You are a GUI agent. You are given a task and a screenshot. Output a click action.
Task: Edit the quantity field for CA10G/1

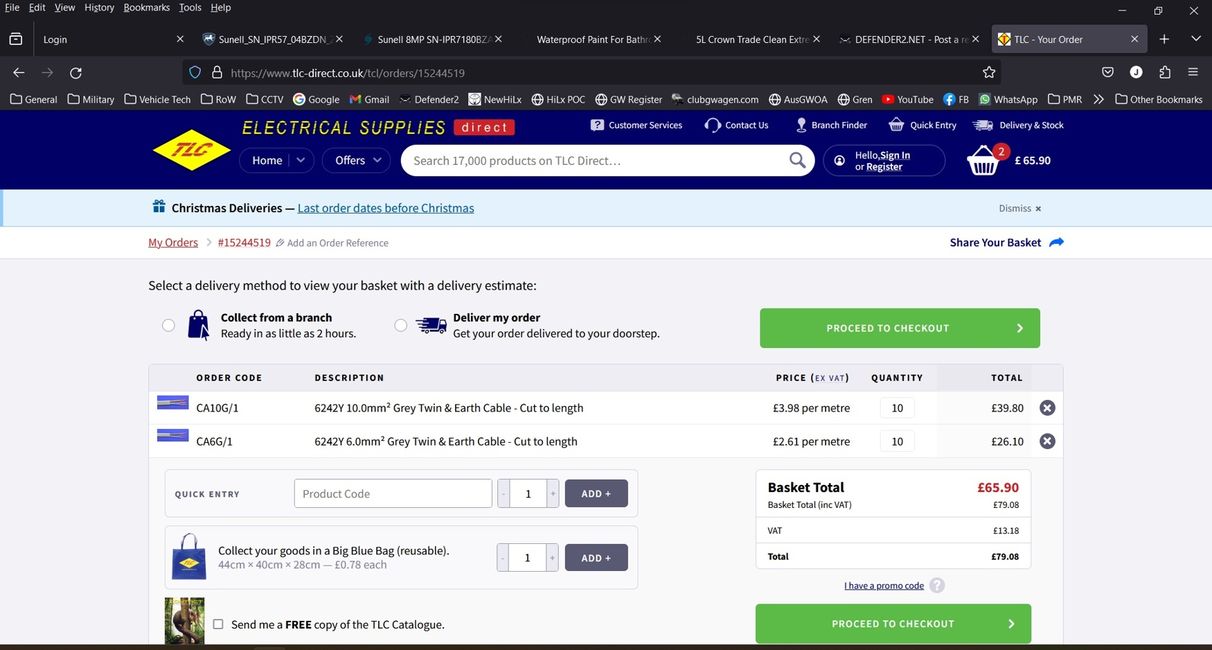point(897,408)
